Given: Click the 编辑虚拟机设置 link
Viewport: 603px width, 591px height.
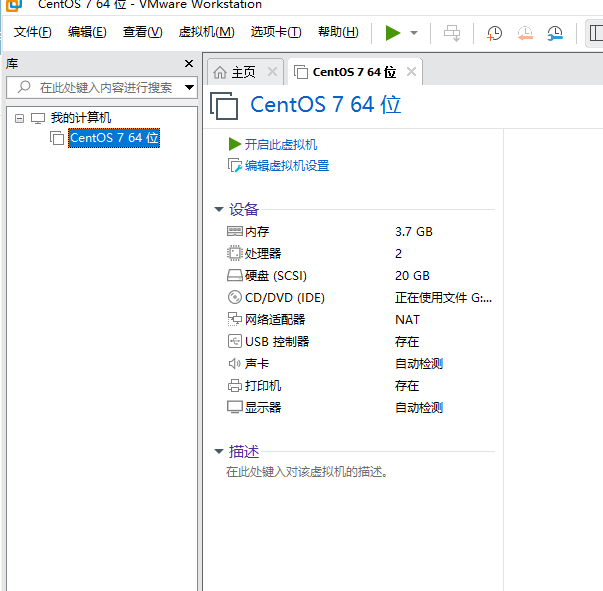Looking at the screenshot, I should point(287,166).
